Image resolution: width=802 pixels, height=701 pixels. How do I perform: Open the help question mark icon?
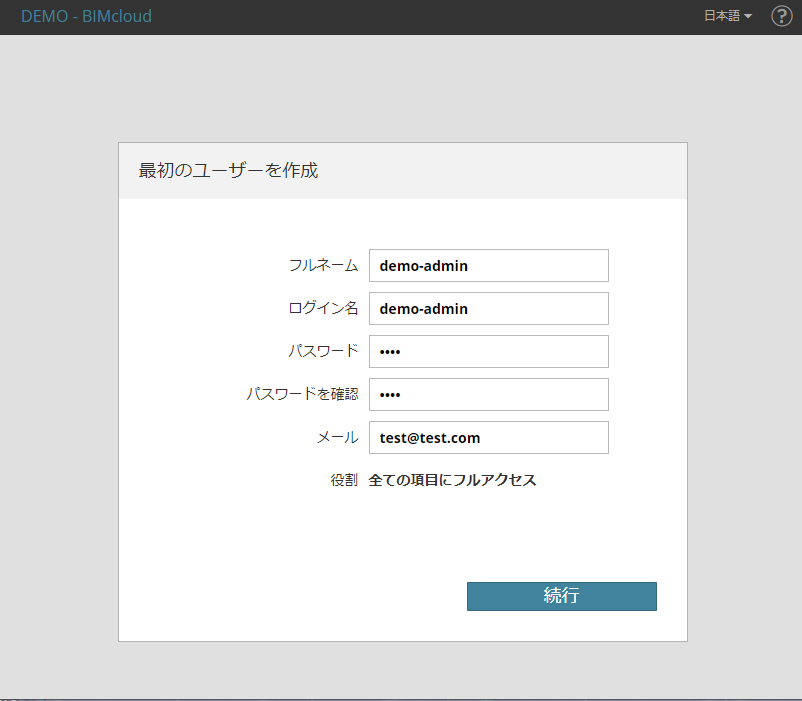click(x=782, y=16)
